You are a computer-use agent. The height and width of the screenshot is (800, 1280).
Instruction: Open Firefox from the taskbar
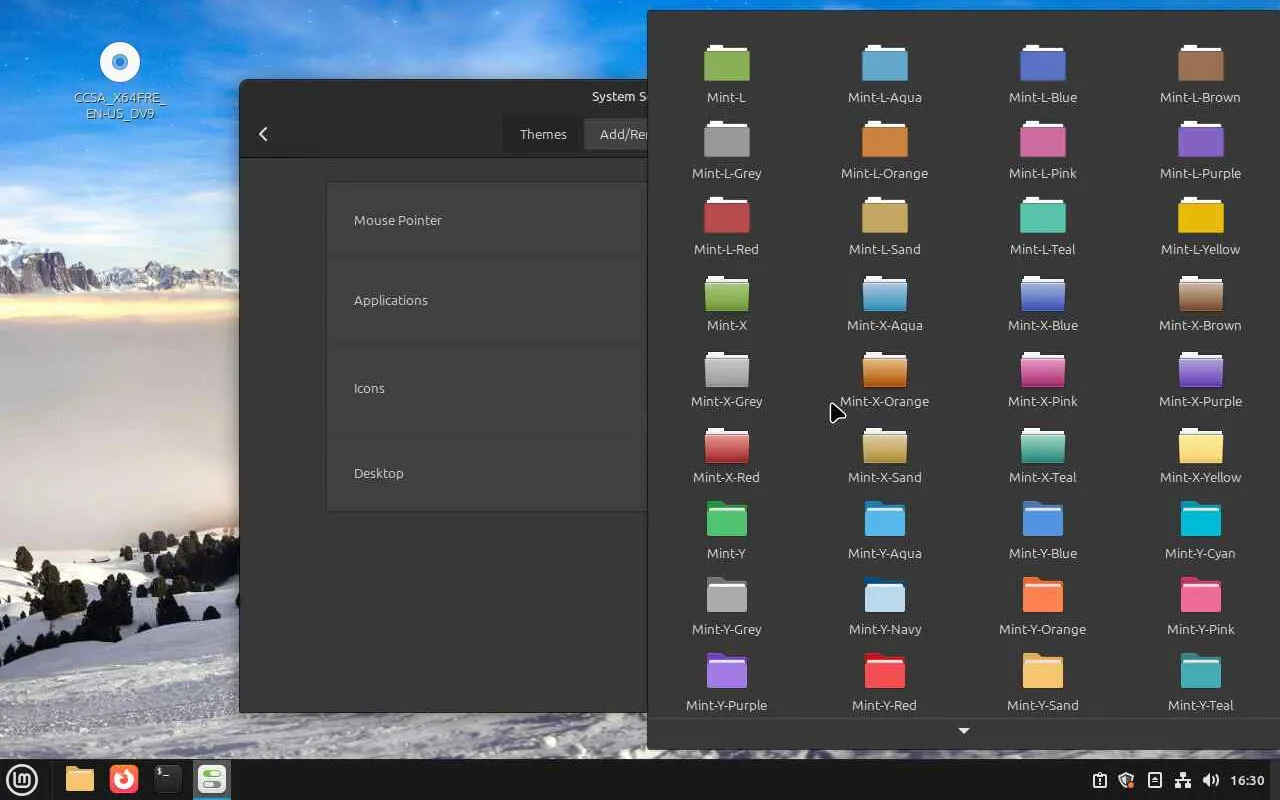(x=124, y=780)
